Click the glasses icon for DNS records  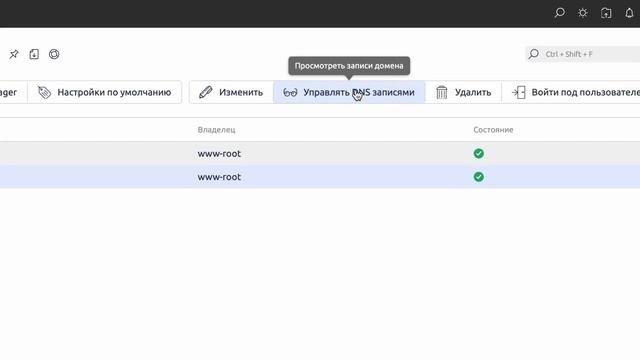click(x=290, y=93)
